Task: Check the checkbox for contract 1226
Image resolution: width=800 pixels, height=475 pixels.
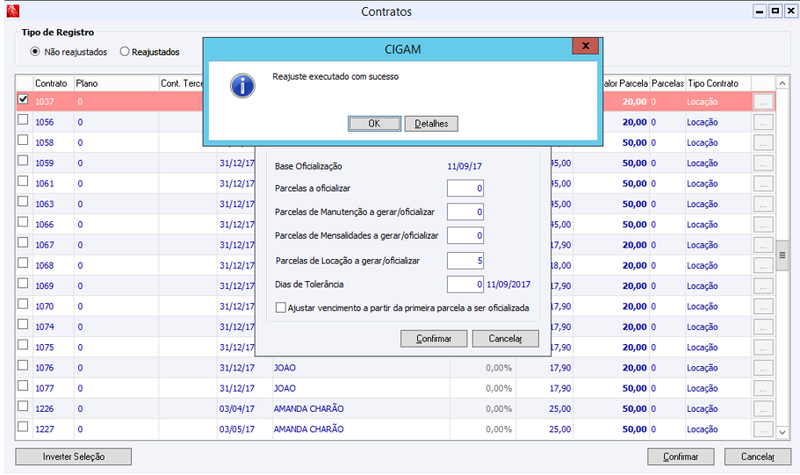Action: coord(23,406)
